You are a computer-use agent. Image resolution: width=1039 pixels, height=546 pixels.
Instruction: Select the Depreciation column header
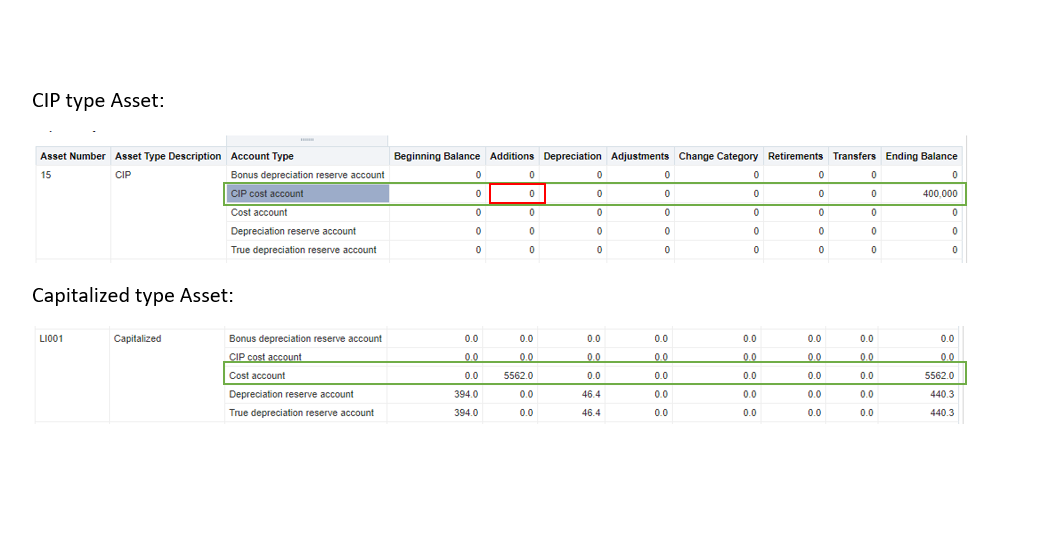[573, 156]
